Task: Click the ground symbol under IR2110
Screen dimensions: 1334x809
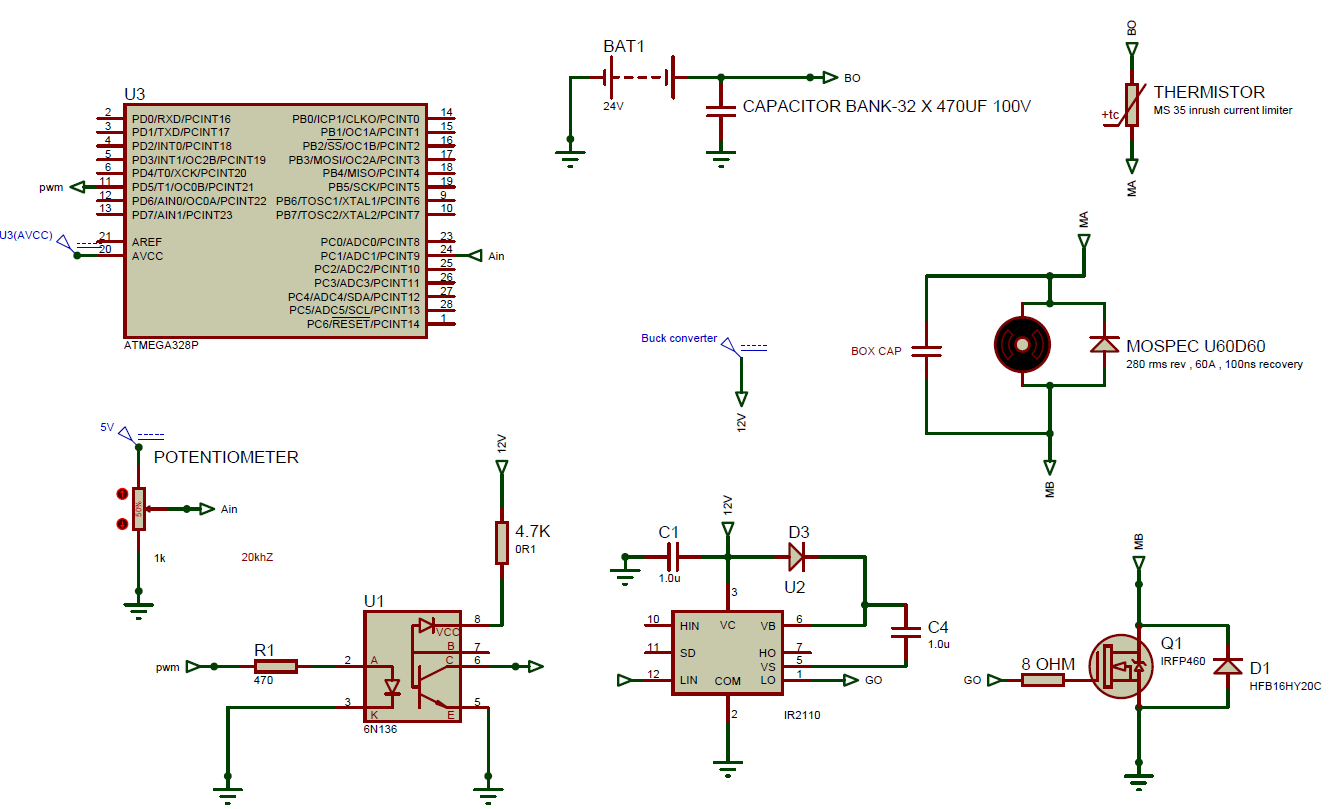Action: click(729, 768)
